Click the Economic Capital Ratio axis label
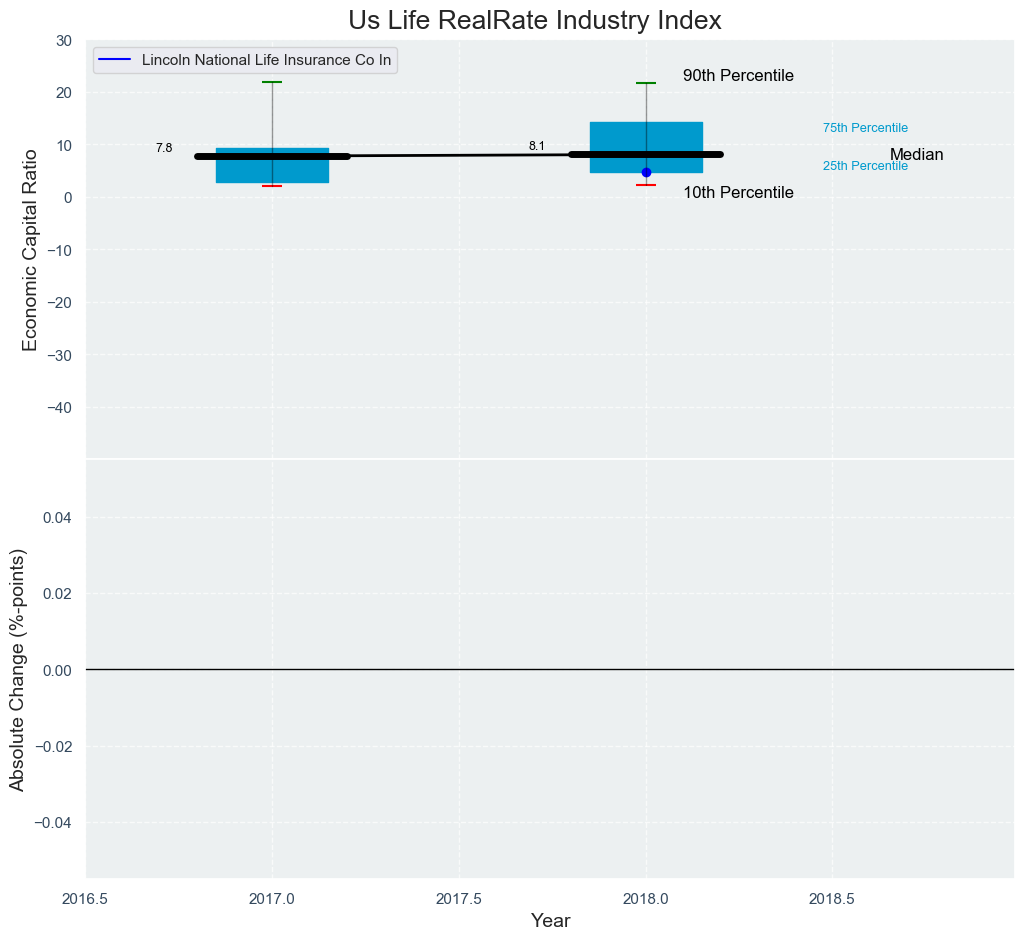The image size is (1025, 940). [30, 249]
